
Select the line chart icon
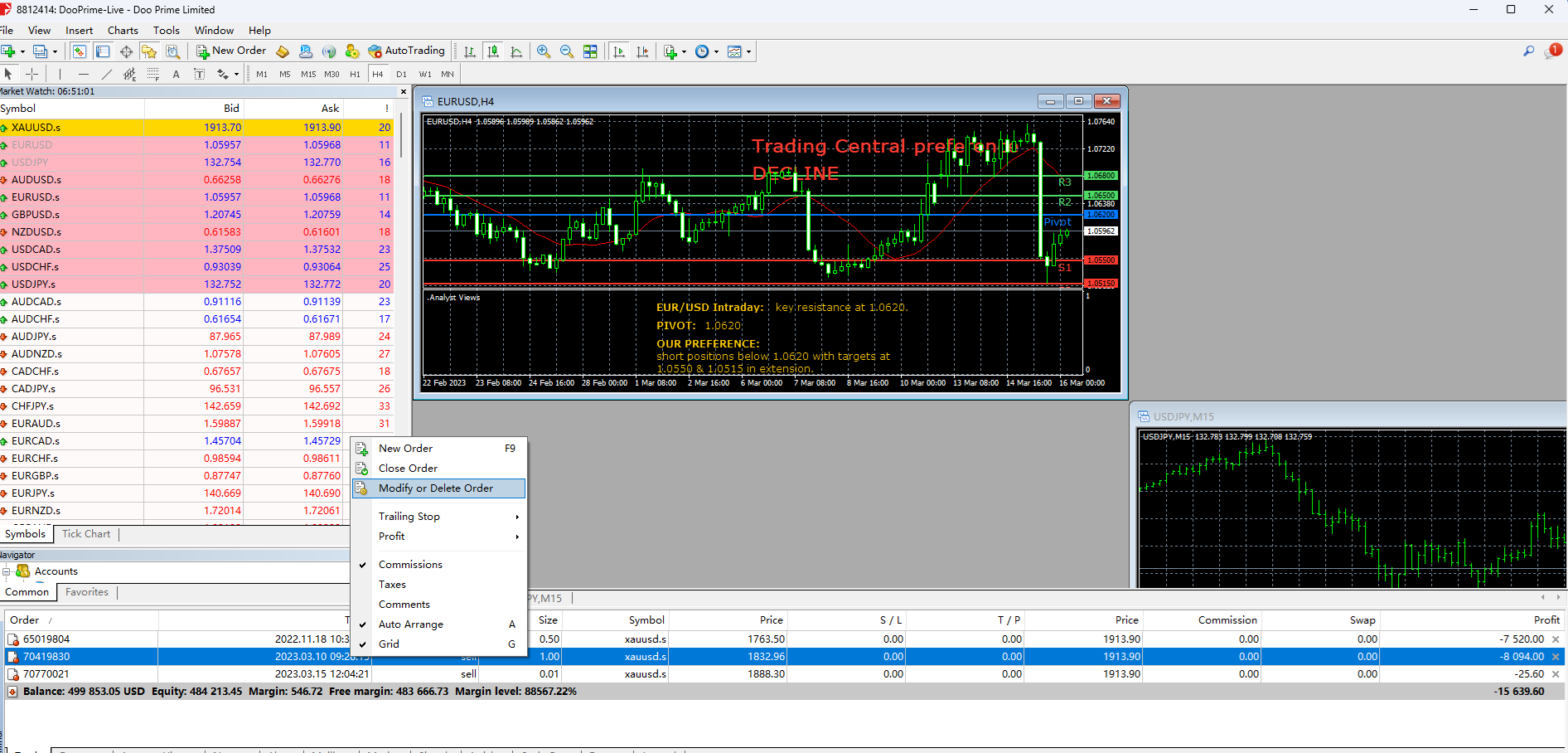pyautogui.click(x=516, y=51)
